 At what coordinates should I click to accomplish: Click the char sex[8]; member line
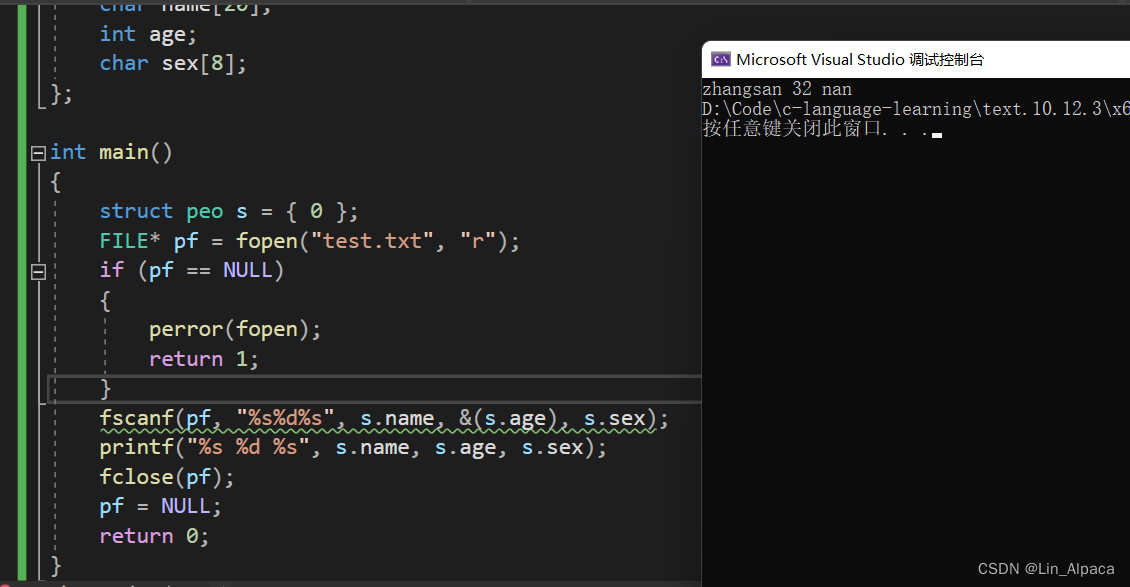173,64
